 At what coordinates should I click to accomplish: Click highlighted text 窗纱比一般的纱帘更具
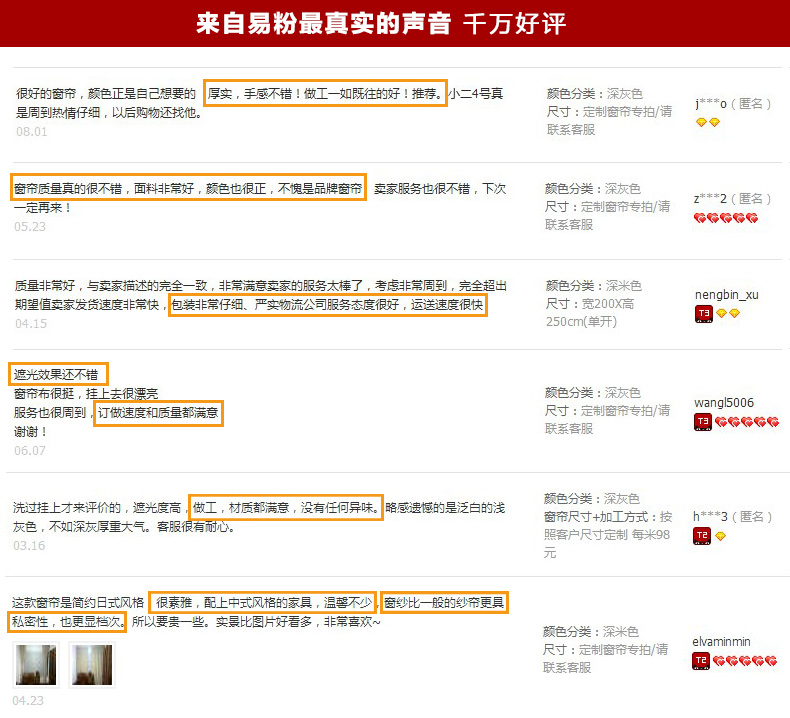[444, 603]
